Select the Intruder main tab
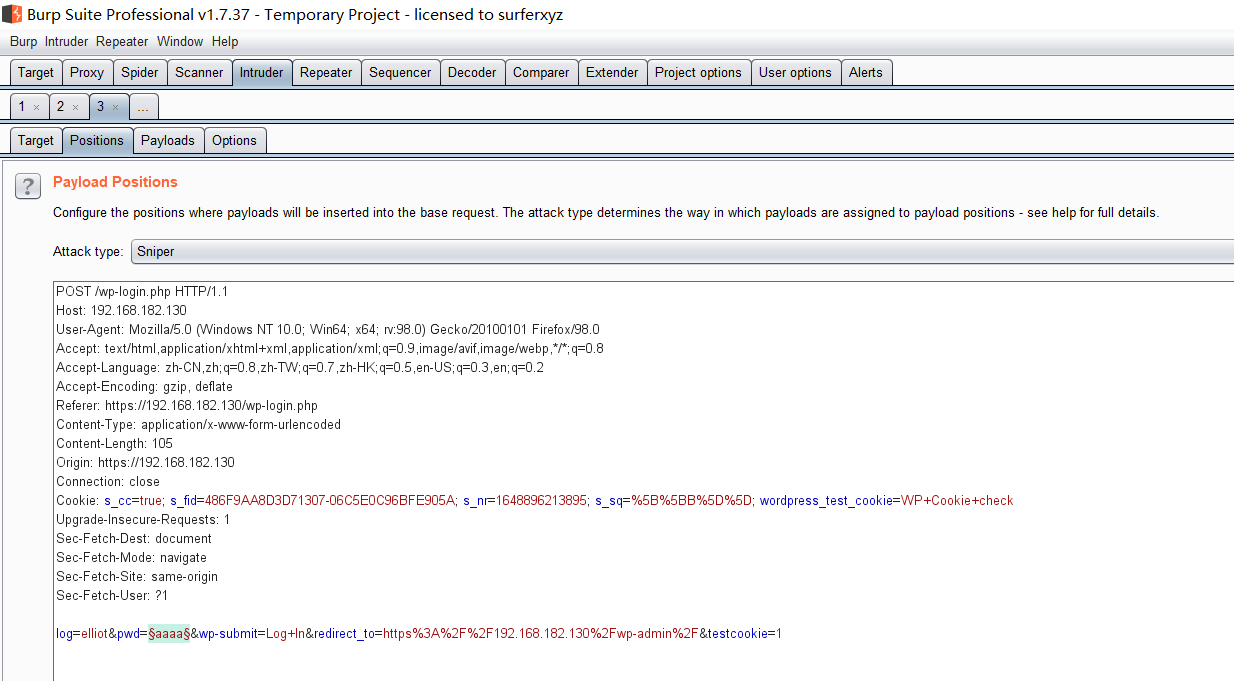Image resolution: width=1234 pixels, height=681 pixels. (261, 72)
